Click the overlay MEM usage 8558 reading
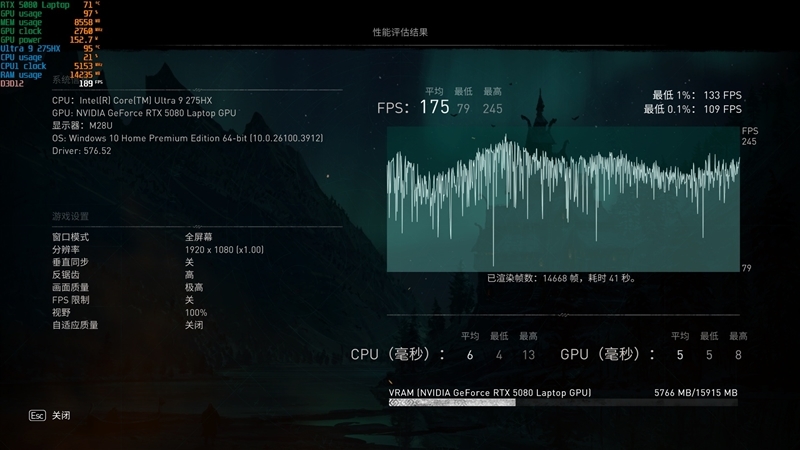Viewport: 800px width, 450px height. (x=51, y=22)
